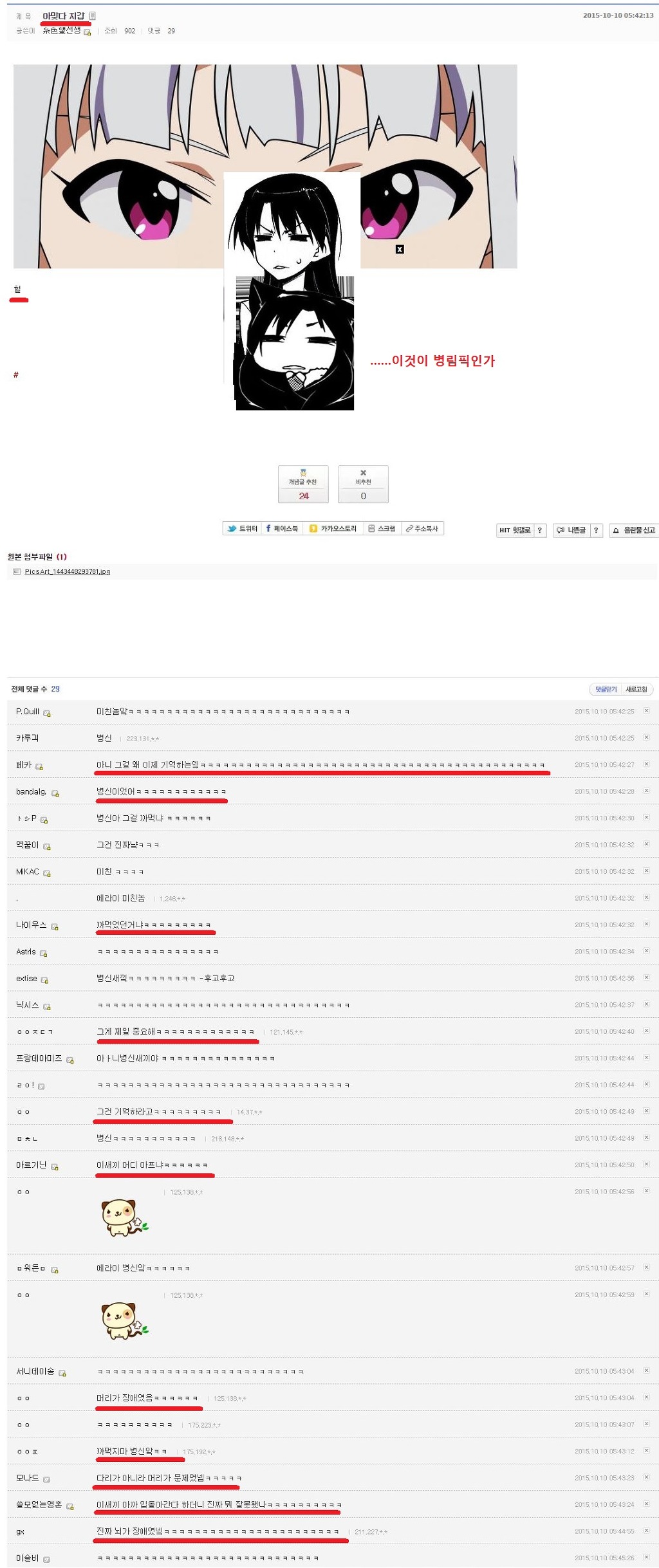Image resolution: width=659 pixels, height=1568 pixels.
Task: Click the view count 902
Action: (129, 31)
